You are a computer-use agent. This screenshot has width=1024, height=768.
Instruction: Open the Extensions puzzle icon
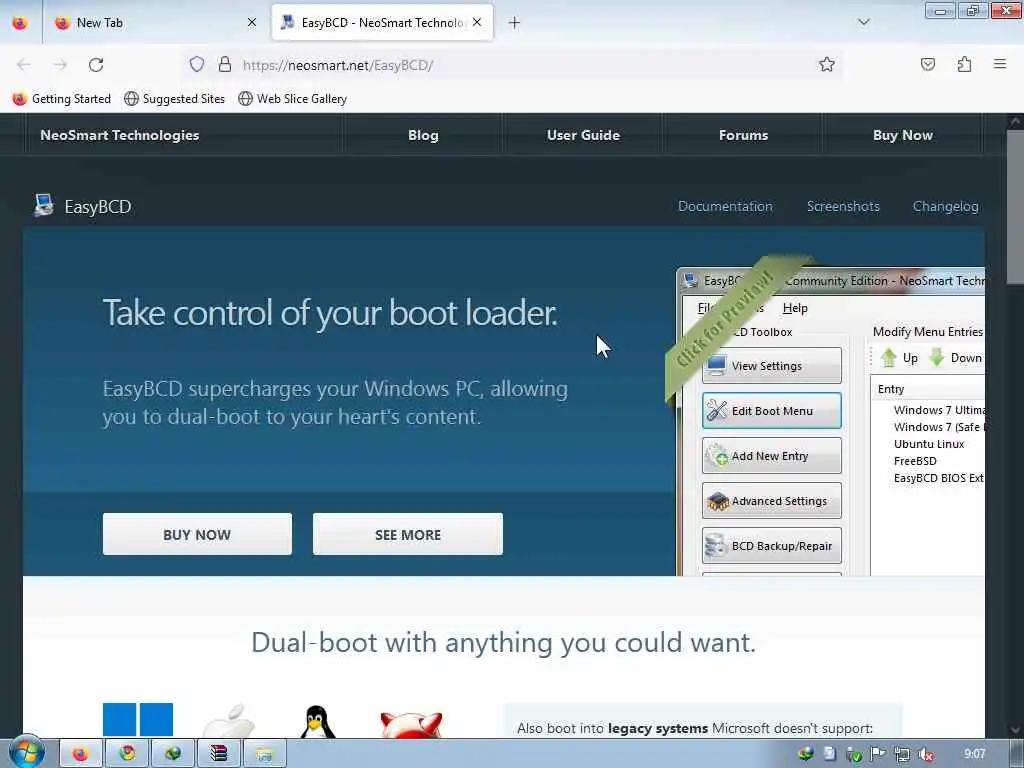tap(964, 64)
